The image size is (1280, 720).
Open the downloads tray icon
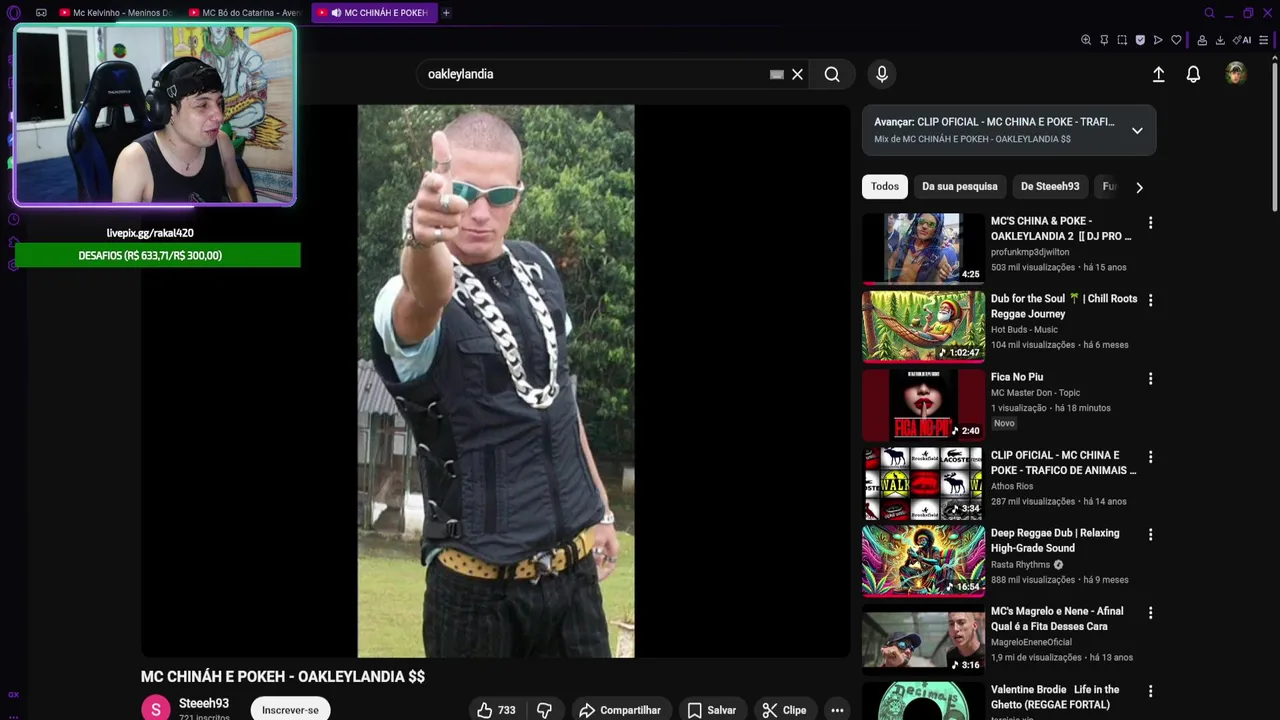tap(1220, 40)
